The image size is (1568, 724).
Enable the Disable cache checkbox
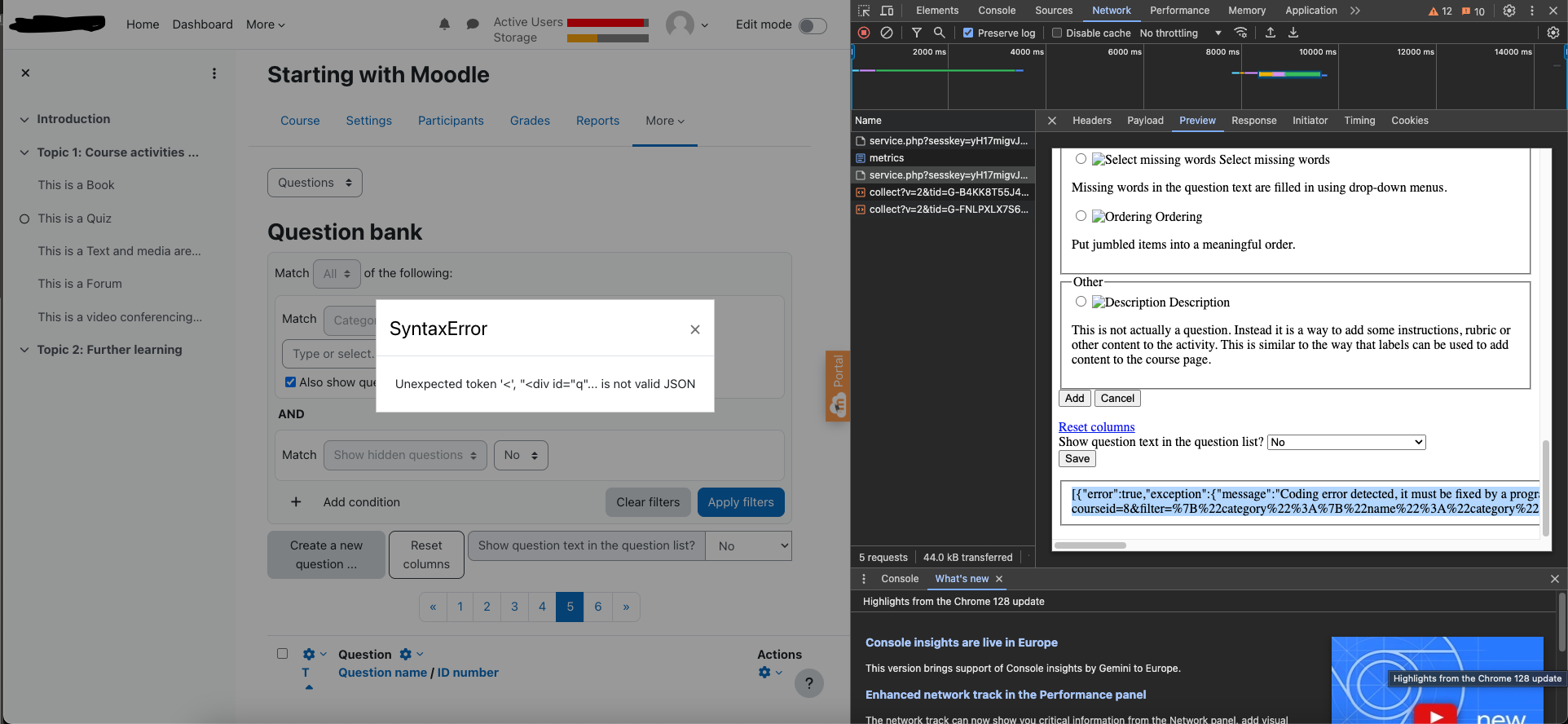(1057, 33)
